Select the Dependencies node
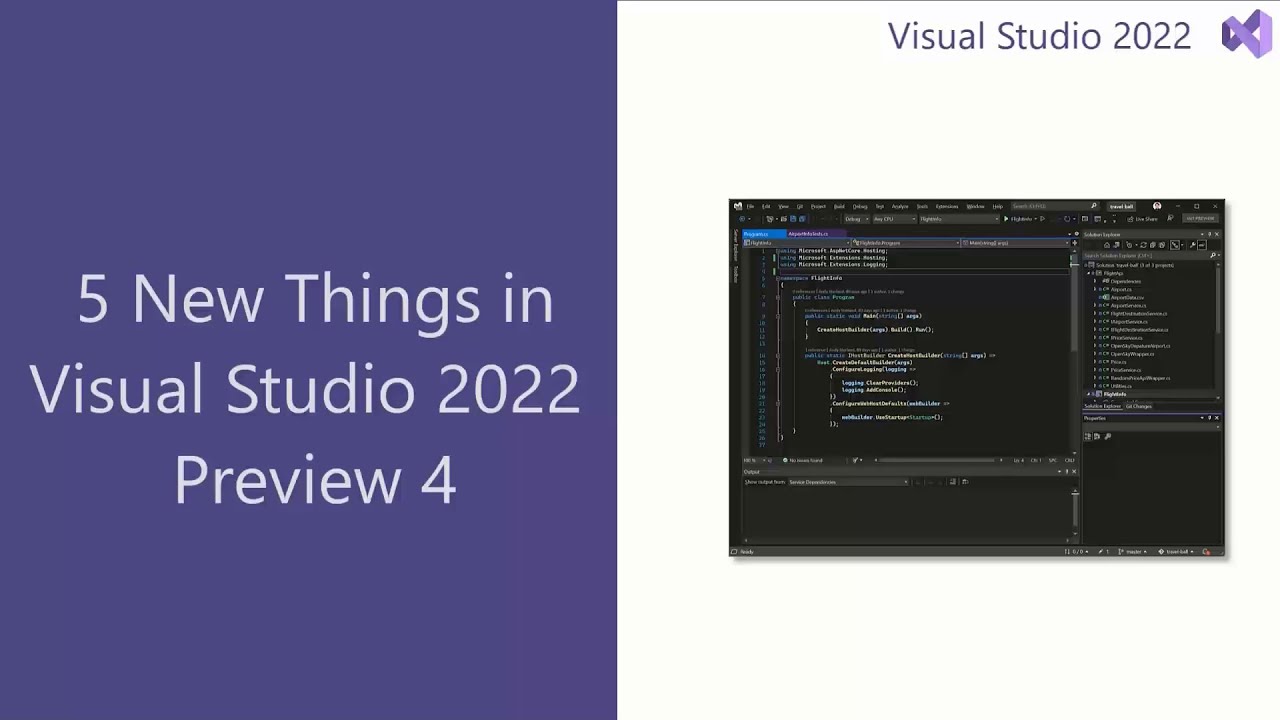This screenshot has height=720, width=1280. click(x=1125, y=281)
